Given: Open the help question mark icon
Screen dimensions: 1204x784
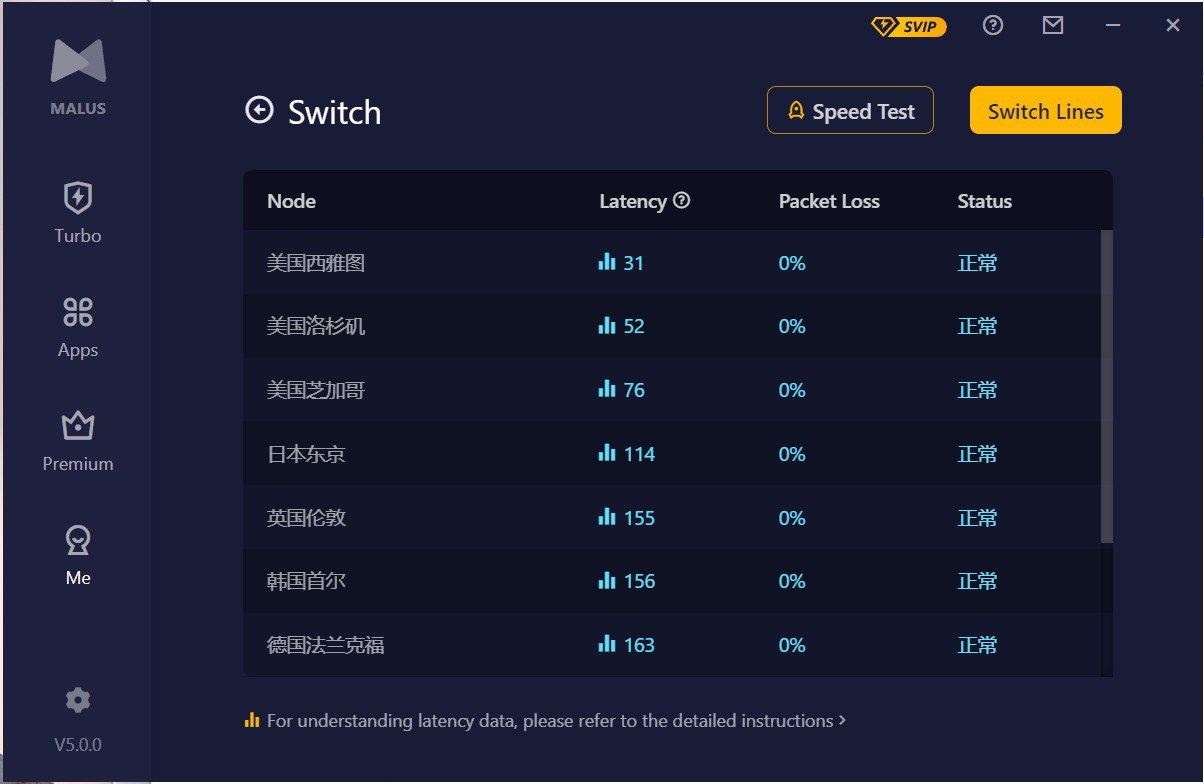Looking at the screenshot, I should point(993,26).
